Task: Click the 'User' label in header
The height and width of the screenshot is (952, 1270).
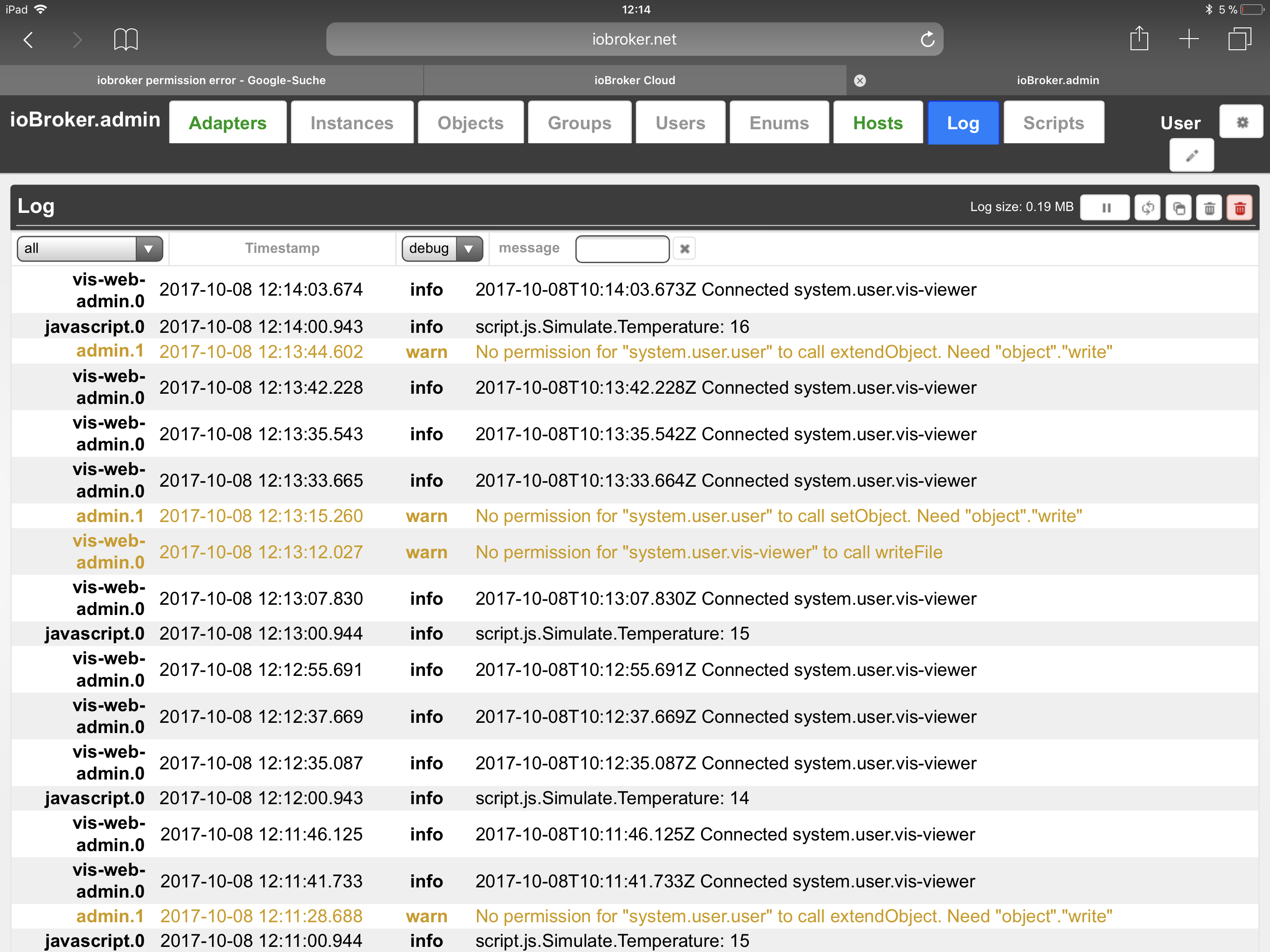Action: pyautogui.click(x=1180, y=123)
